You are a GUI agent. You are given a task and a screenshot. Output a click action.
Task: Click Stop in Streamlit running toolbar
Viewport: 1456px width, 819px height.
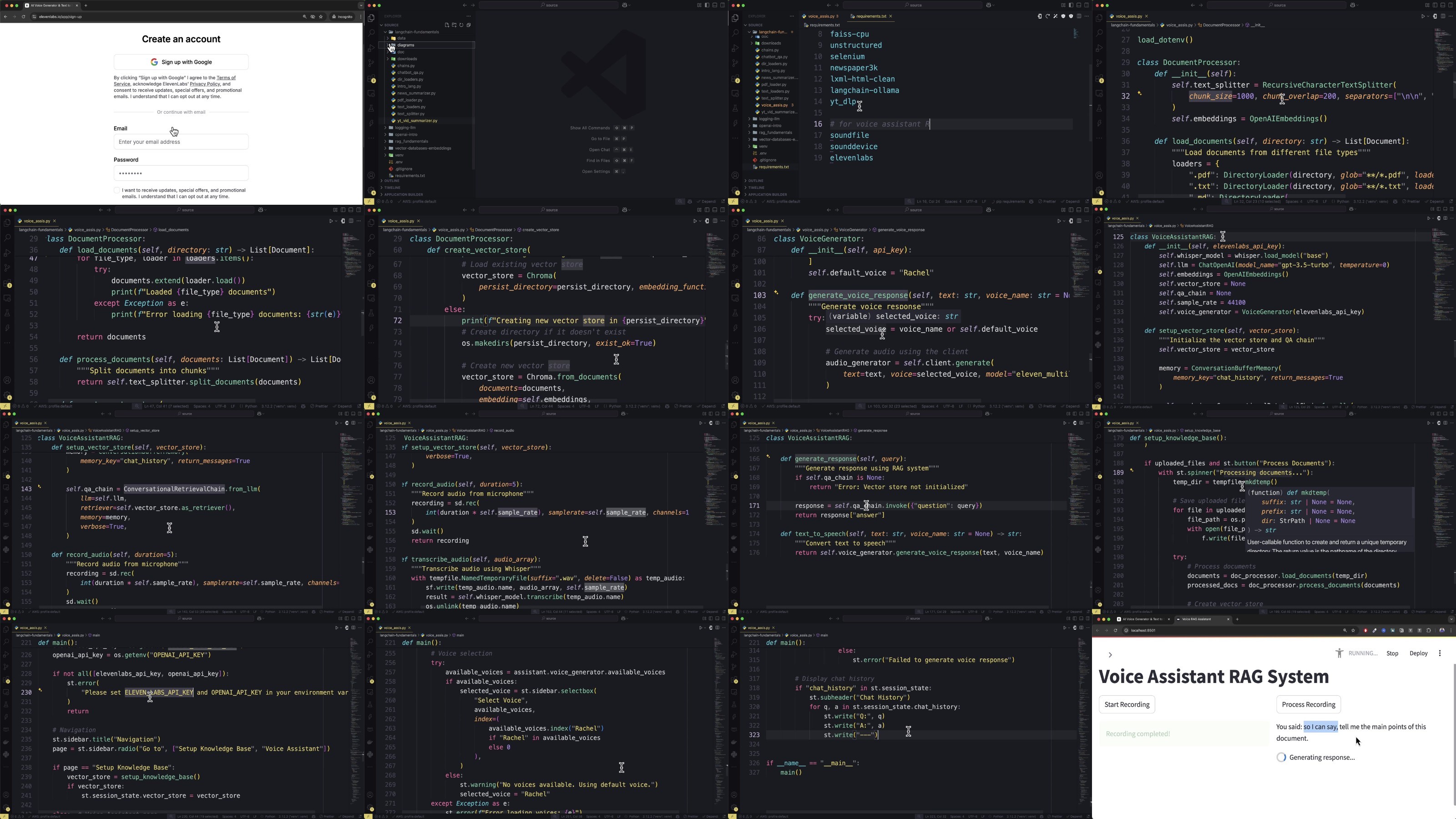(1392, 653)
